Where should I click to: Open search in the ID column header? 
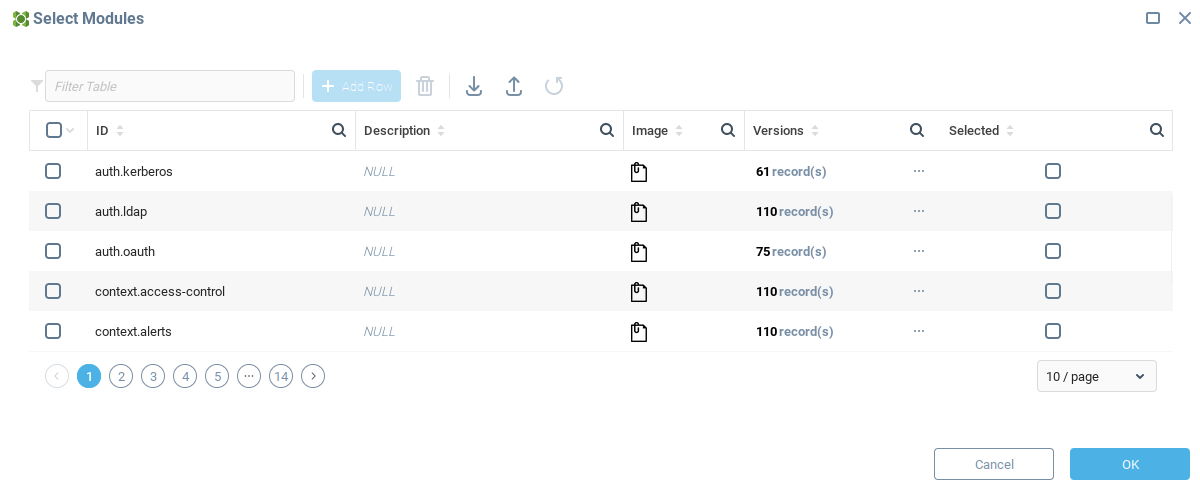tap(339, 130)
